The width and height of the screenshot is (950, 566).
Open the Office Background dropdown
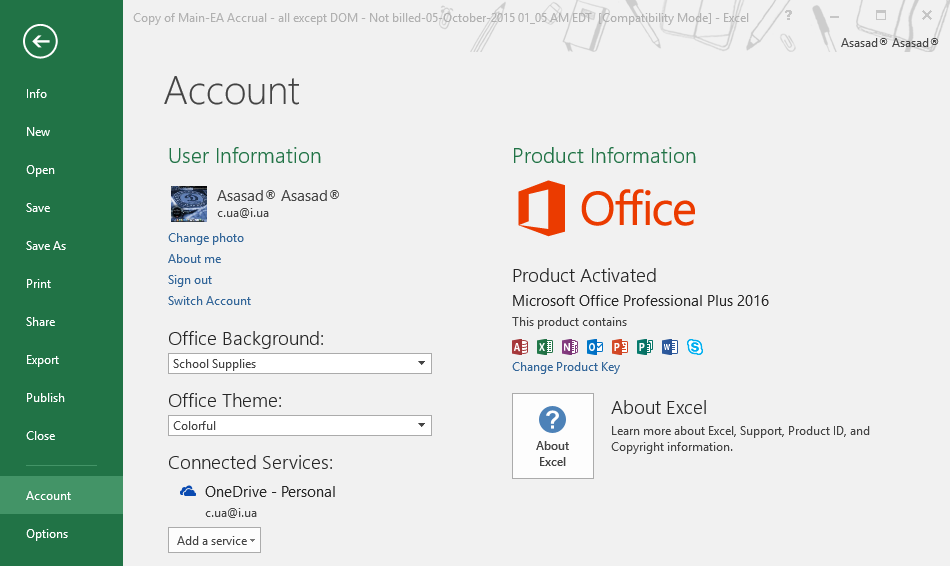300,364
